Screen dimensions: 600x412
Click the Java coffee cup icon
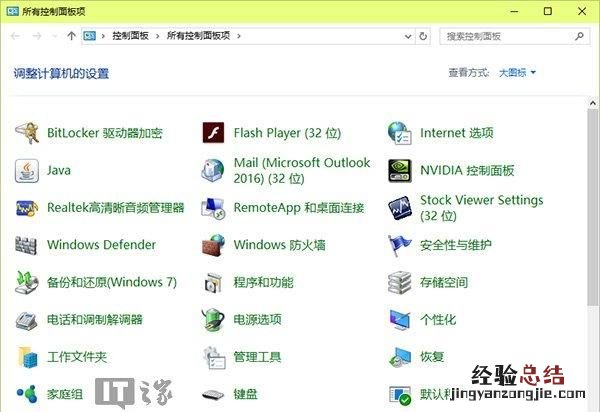pos(27,171)
